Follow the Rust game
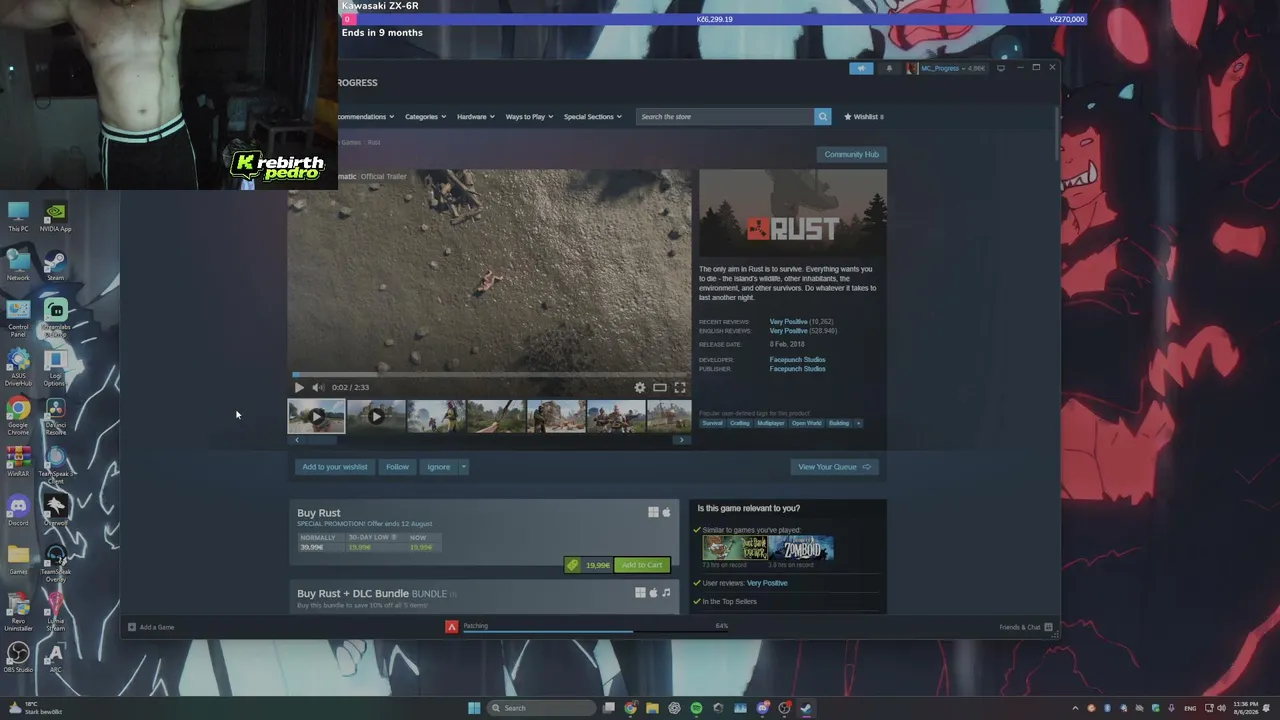 397,467
